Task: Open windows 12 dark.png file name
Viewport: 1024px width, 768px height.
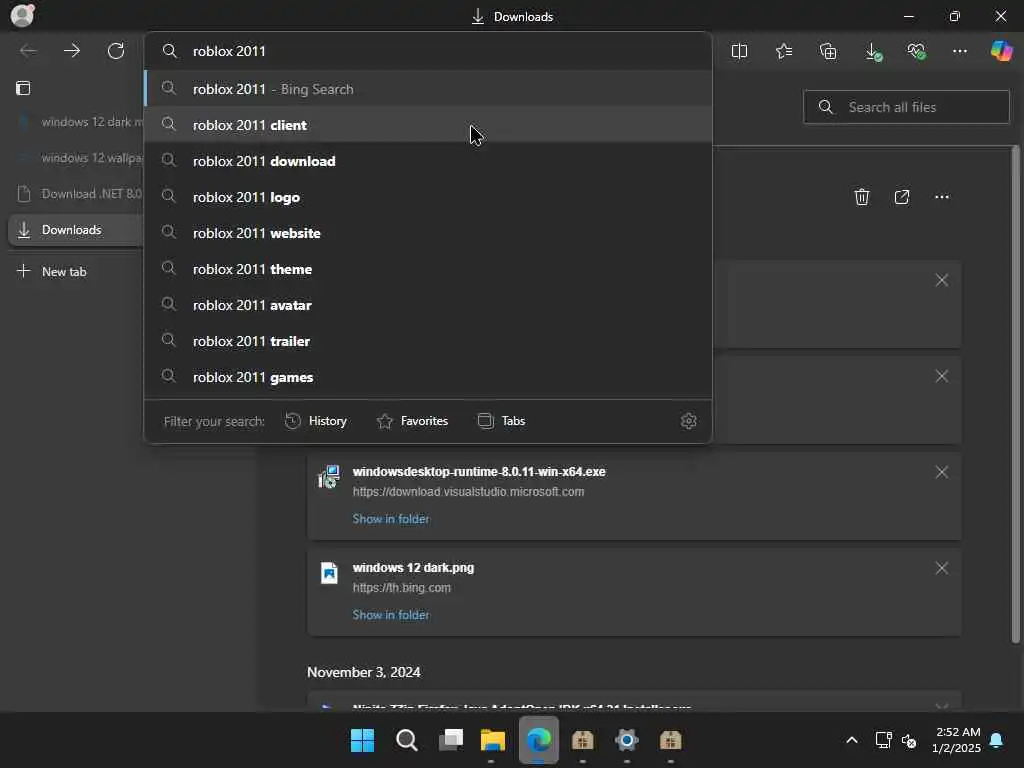Action: click(x=413, y=568)
